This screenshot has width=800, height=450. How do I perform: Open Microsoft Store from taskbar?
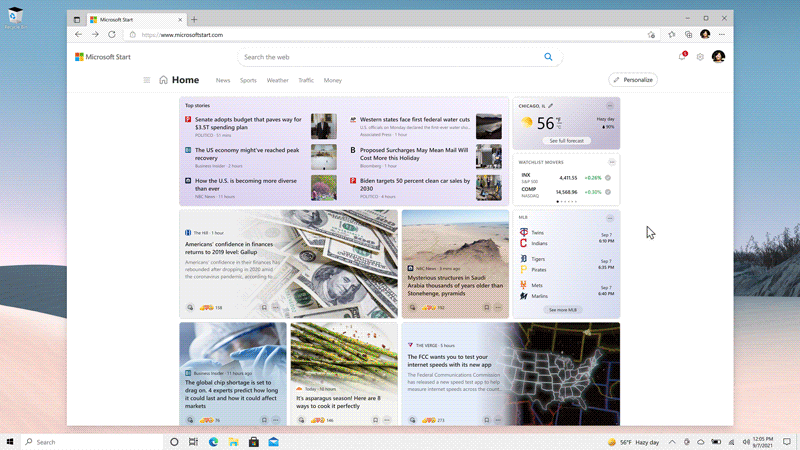(x=254, y=442)
